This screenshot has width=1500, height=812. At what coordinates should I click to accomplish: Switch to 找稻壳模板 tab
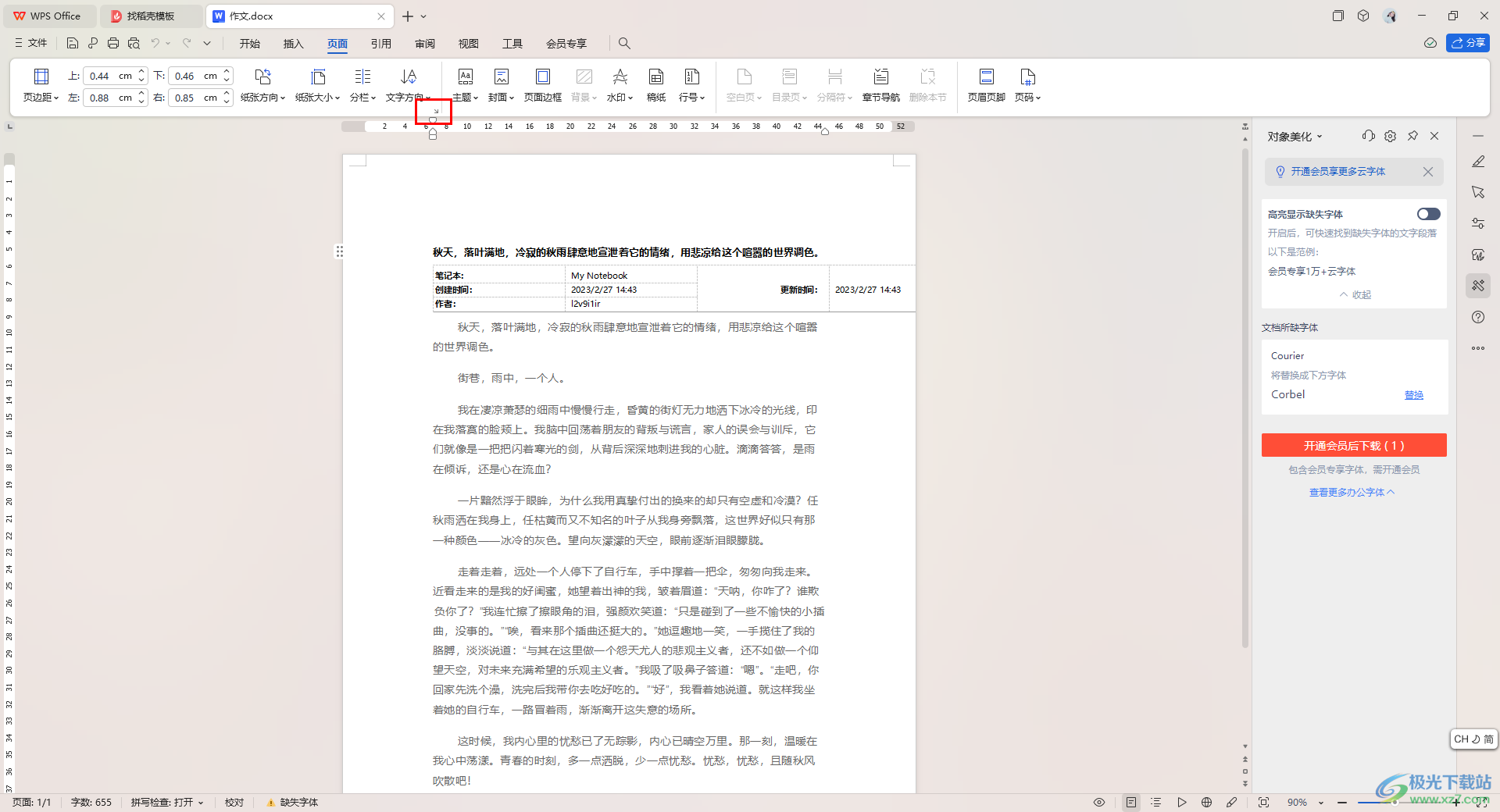[150, 16]
